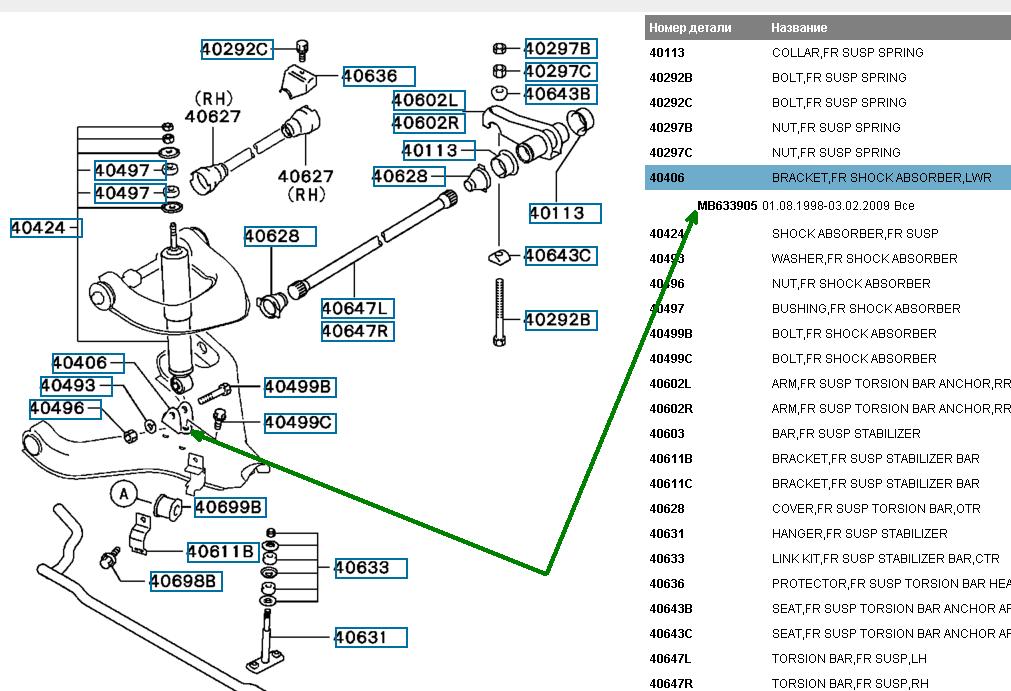Select row 40633 LINK KIT stabilizer bar
This screenshot has width=1011, height=691.
pos(828,559)
